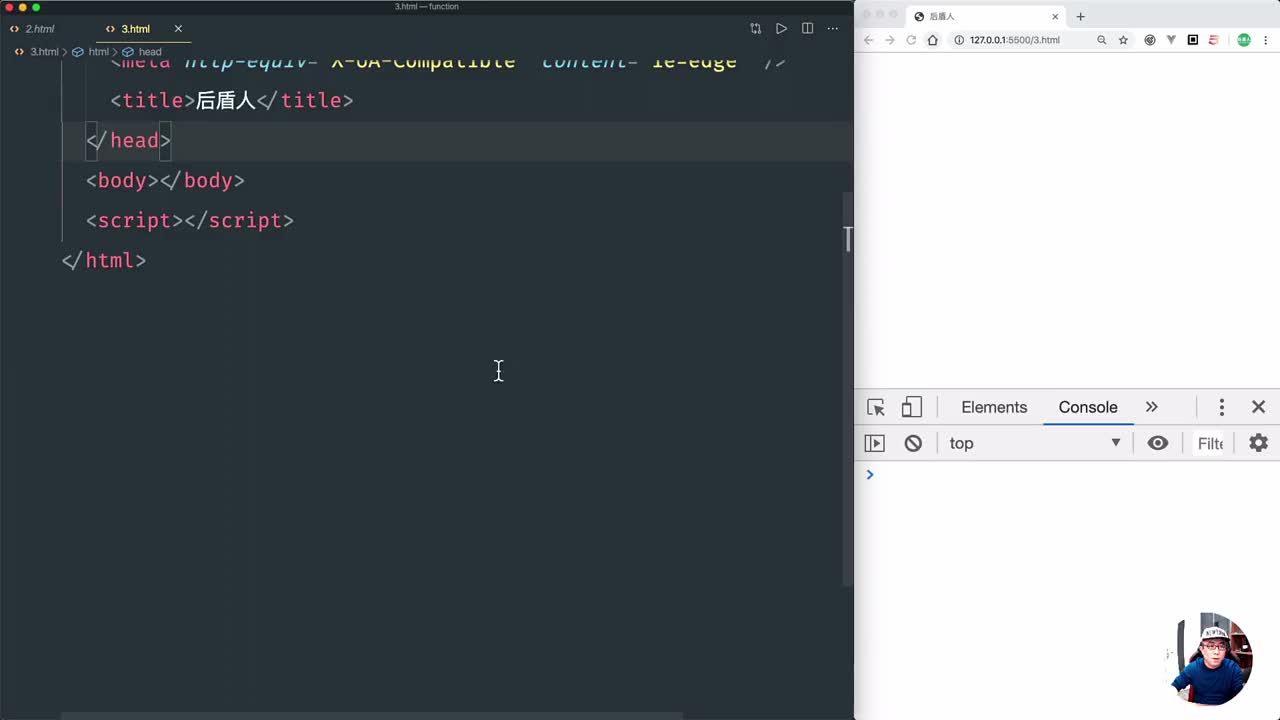Click the browser home icon
This screenshot has height=720, width=1280.
(933, 40)
